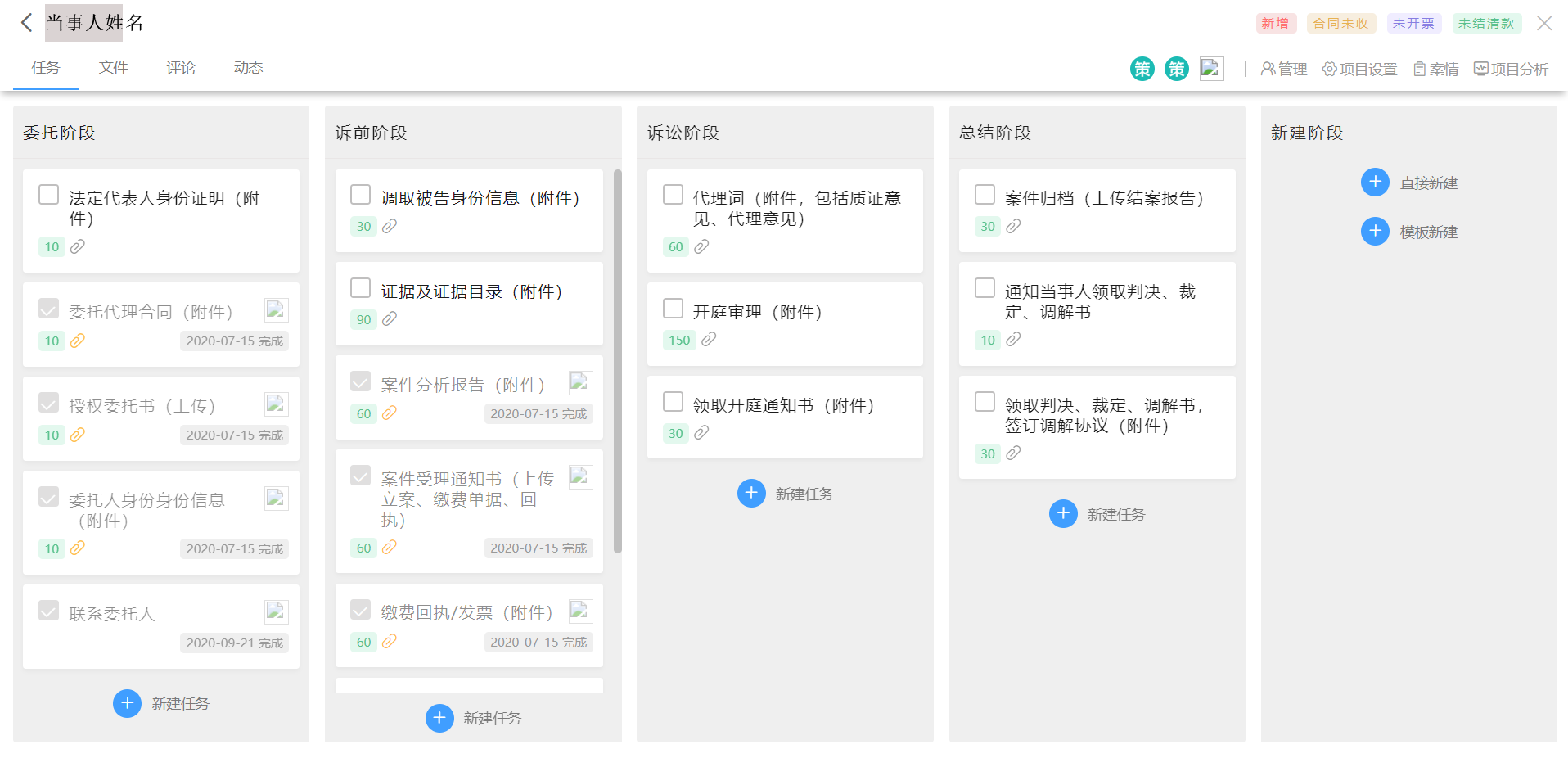Click the 当事人姓名 title field
Screen dimensions: 1568x758
tap(94, 23)
